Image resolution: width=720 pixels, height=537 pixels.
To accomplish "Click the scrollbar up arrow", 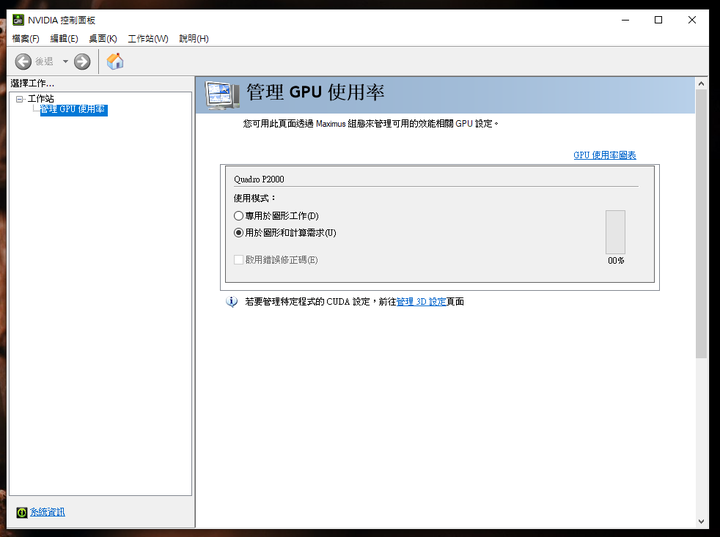I will pos(701,84).
